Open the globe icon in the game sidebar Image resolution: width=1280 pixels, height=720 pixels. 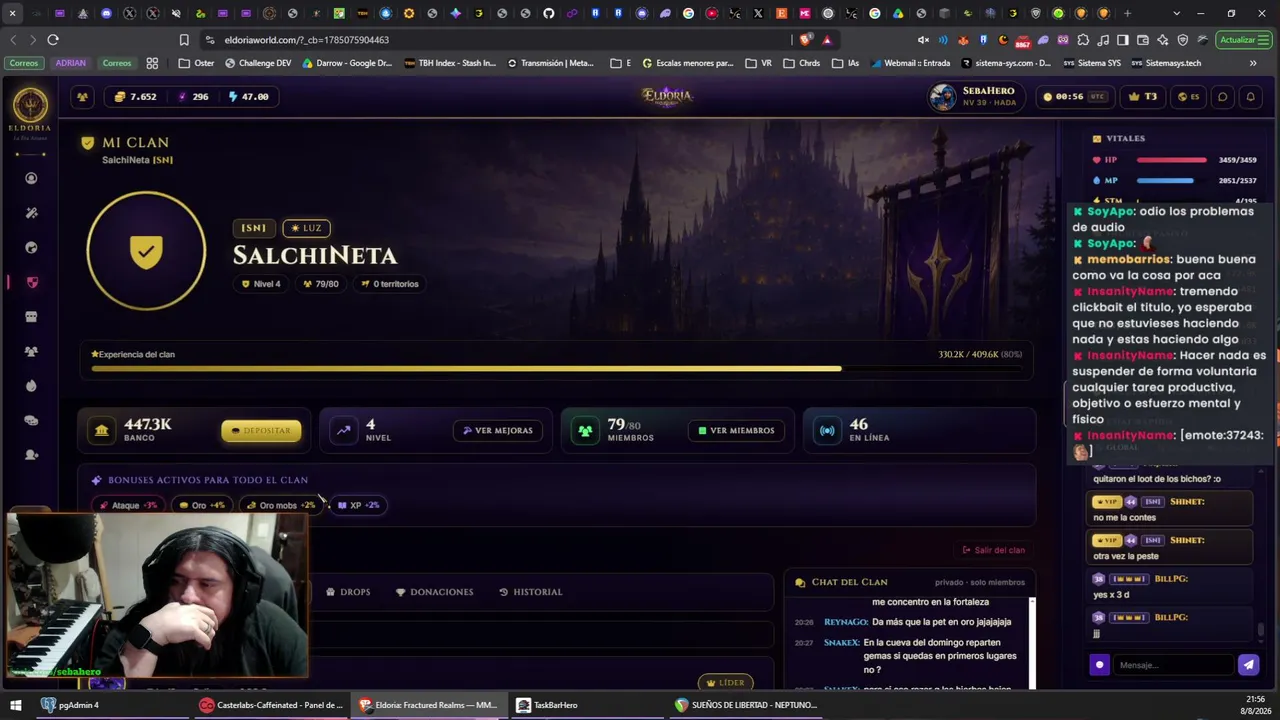31,247
